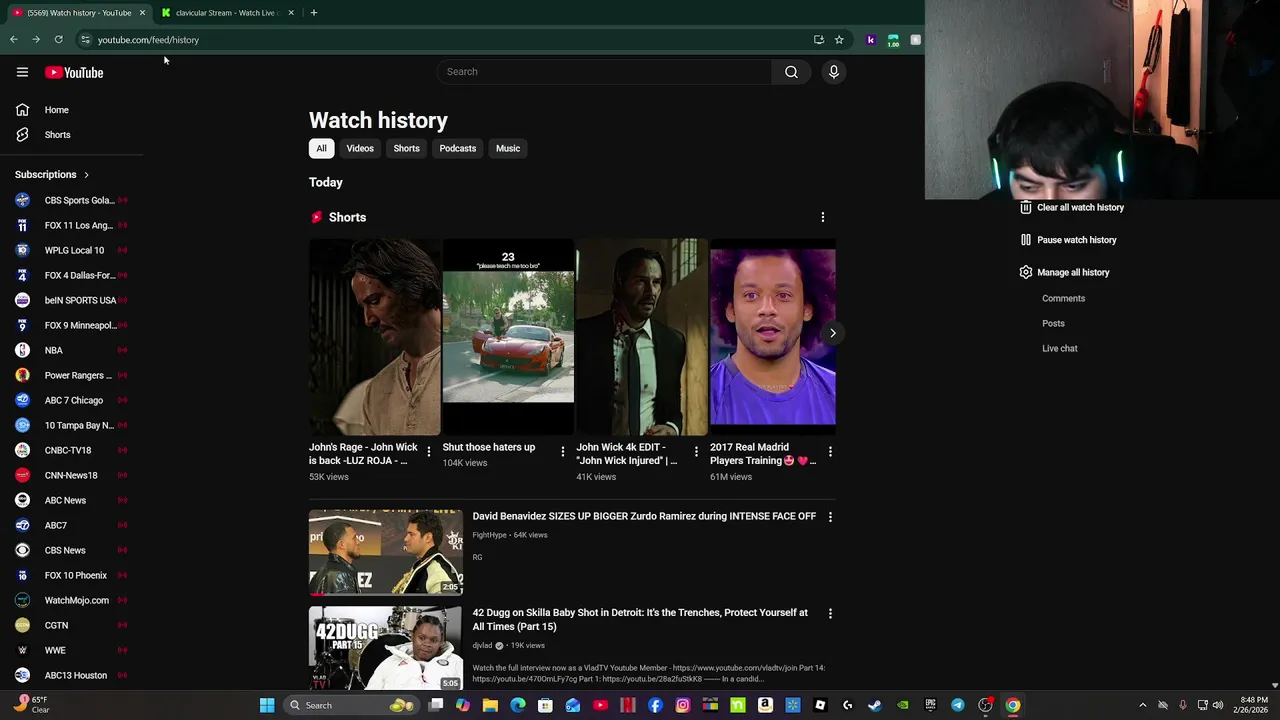Open Chrome from the taskbar

(x=1013, y=705)
